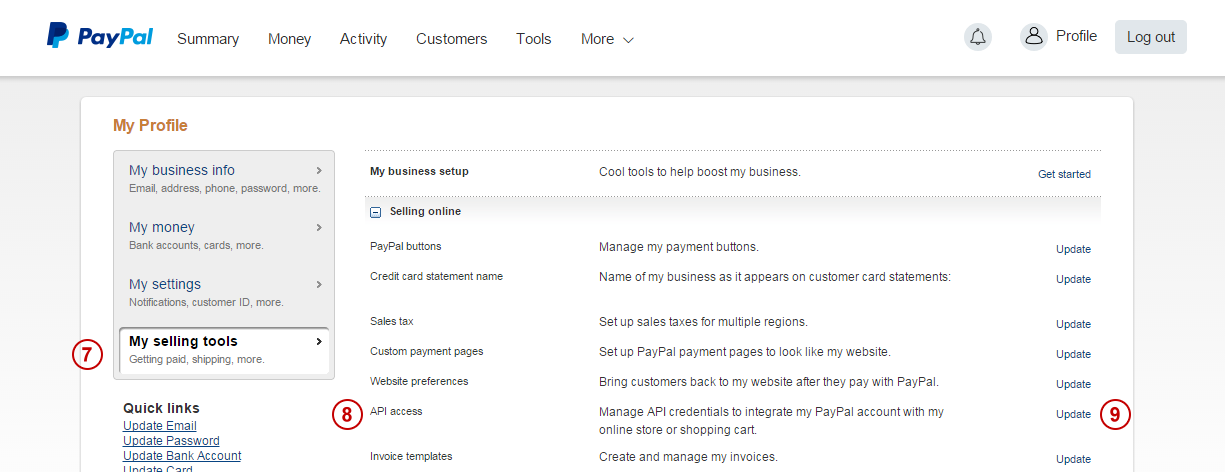Update API access
Image resolution: width=1225 pixels, height=472 pixels.
[1073, 414]
